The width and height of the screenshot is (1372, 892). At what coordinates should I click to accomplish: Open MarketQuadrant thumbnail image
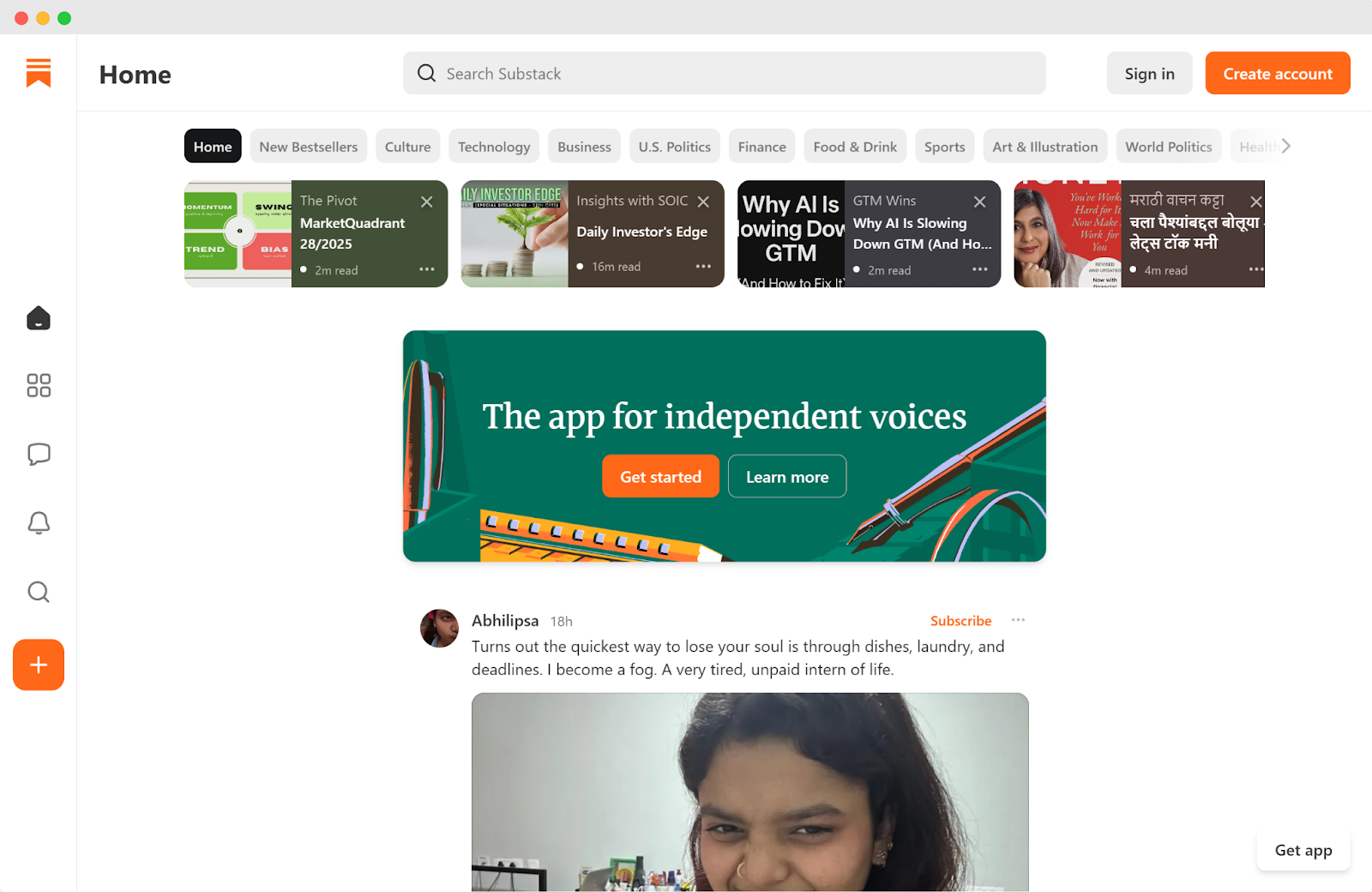pyautogui.click(x=238, y=233)
